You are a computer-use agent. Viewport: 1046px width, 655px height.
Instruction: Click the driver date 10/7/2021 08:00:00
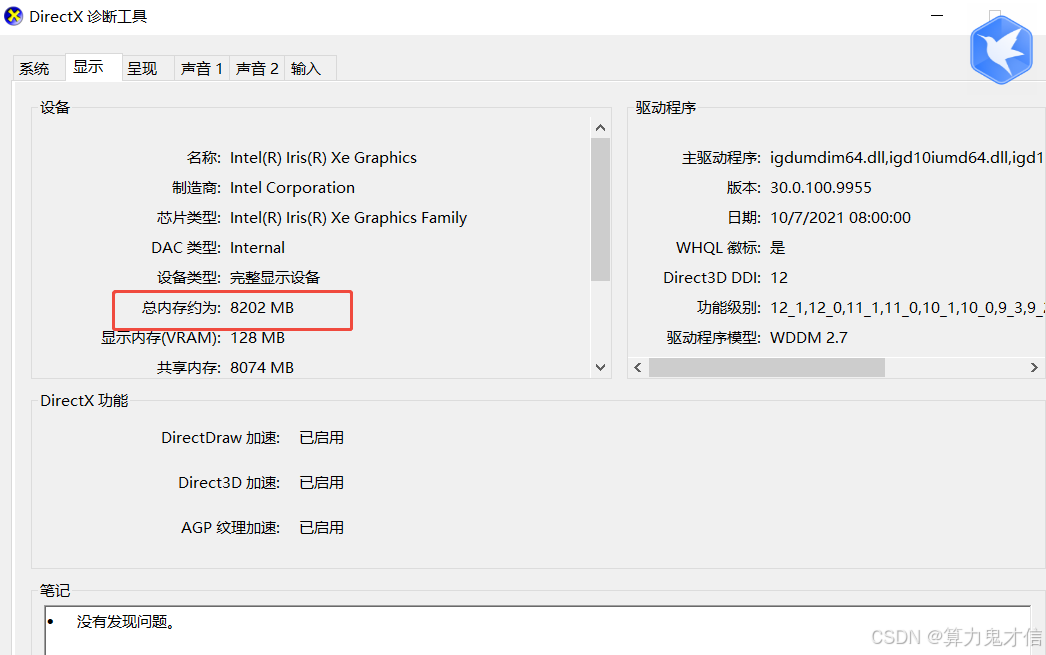tap(841, 218)
